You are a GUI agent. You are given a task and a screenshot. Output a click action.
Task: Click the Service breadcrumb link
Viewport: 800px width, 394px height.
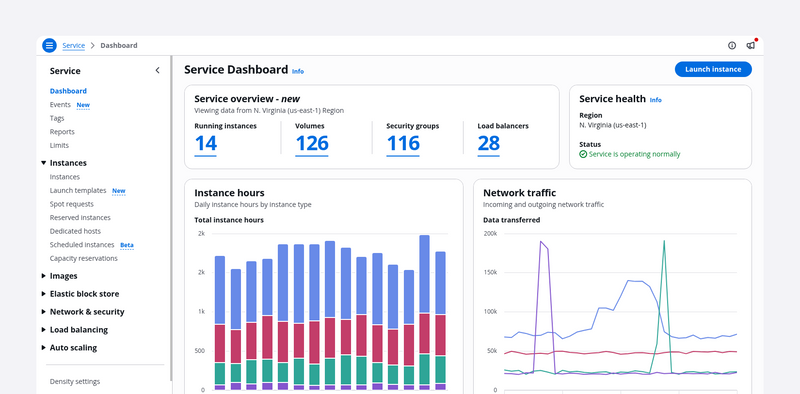73,45
